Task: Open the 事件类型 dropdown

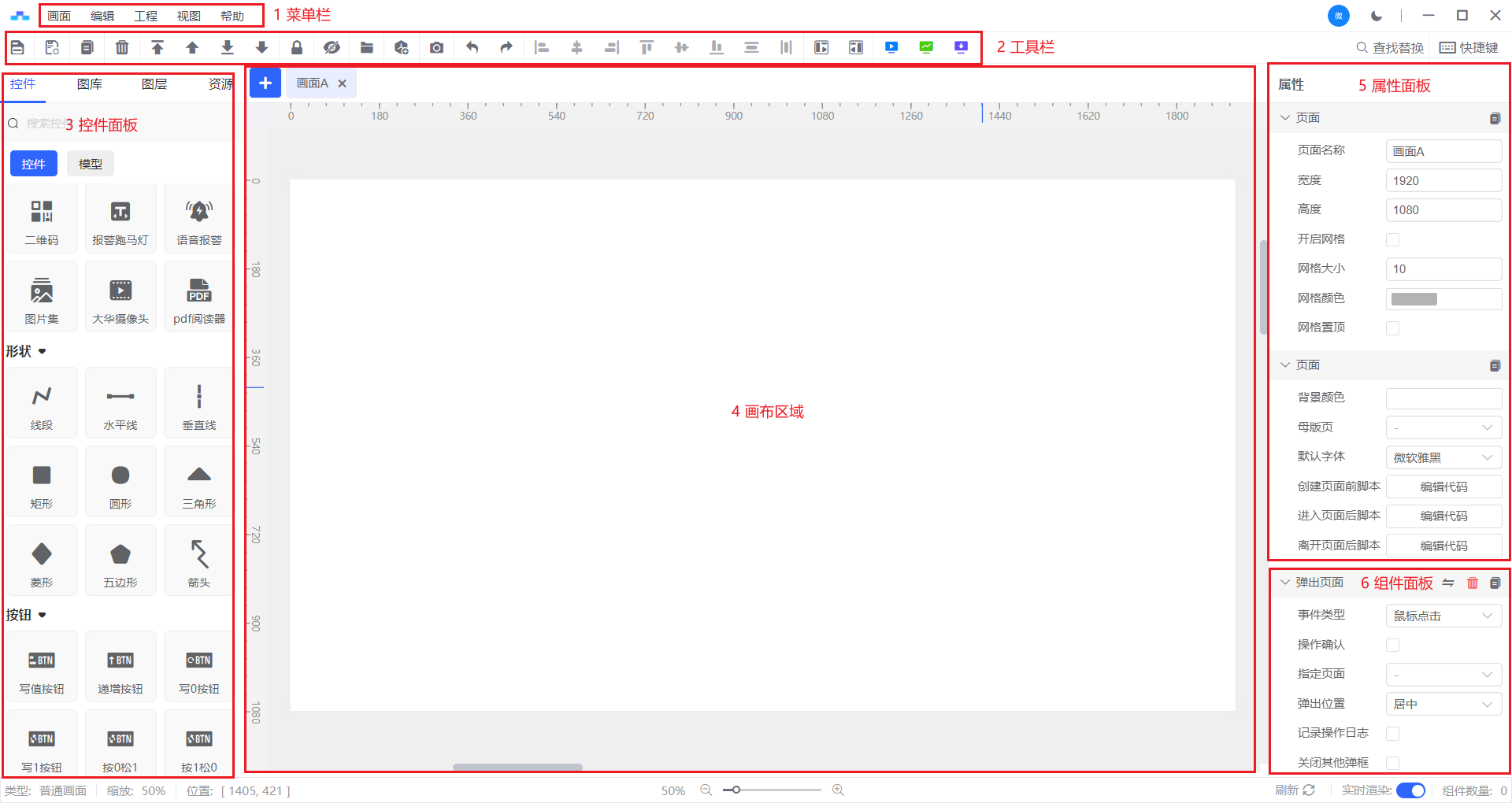Action: point(1443,616)
